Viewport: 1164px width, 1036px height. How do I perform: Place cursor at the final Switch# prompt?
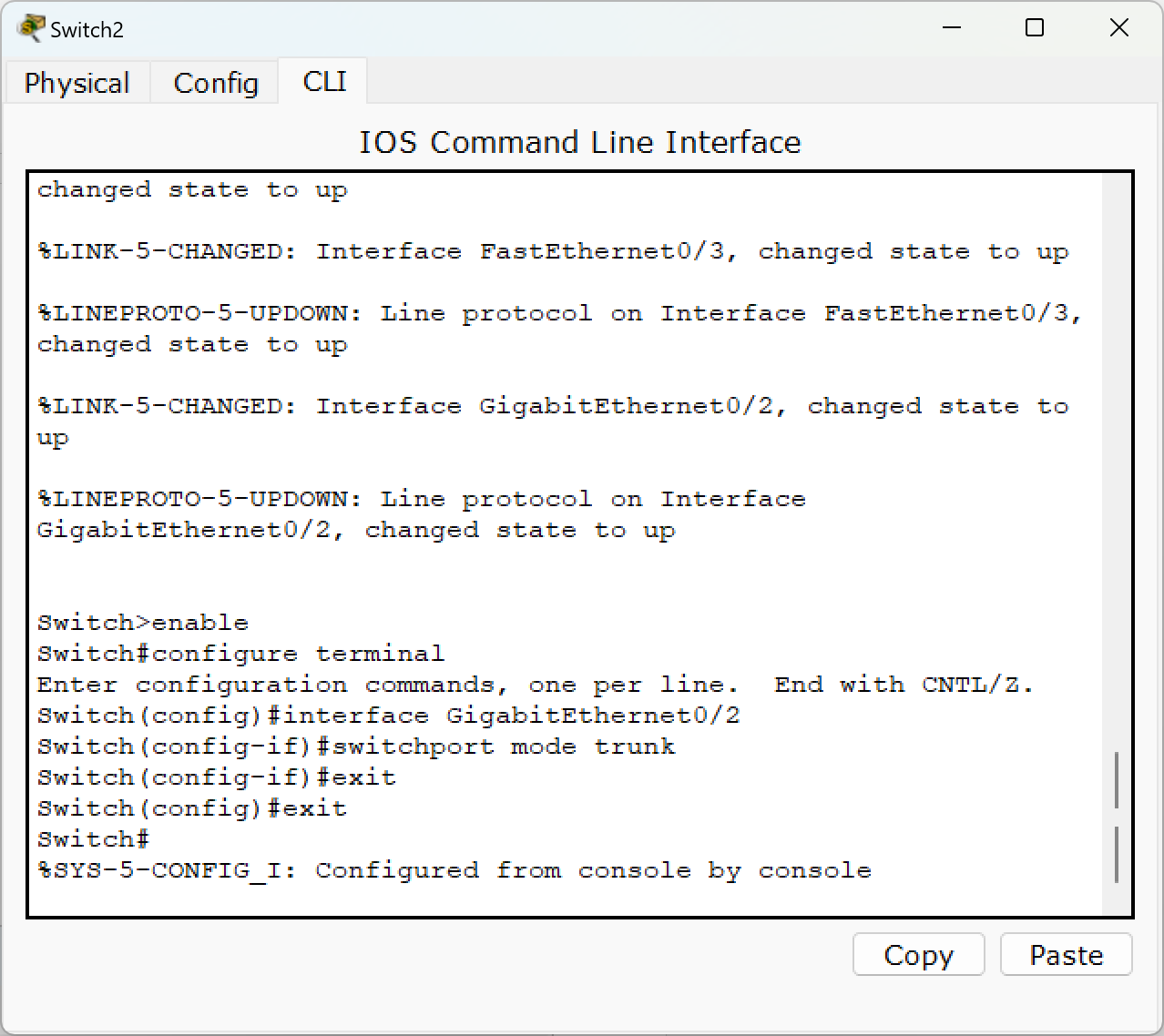[93, 839]
